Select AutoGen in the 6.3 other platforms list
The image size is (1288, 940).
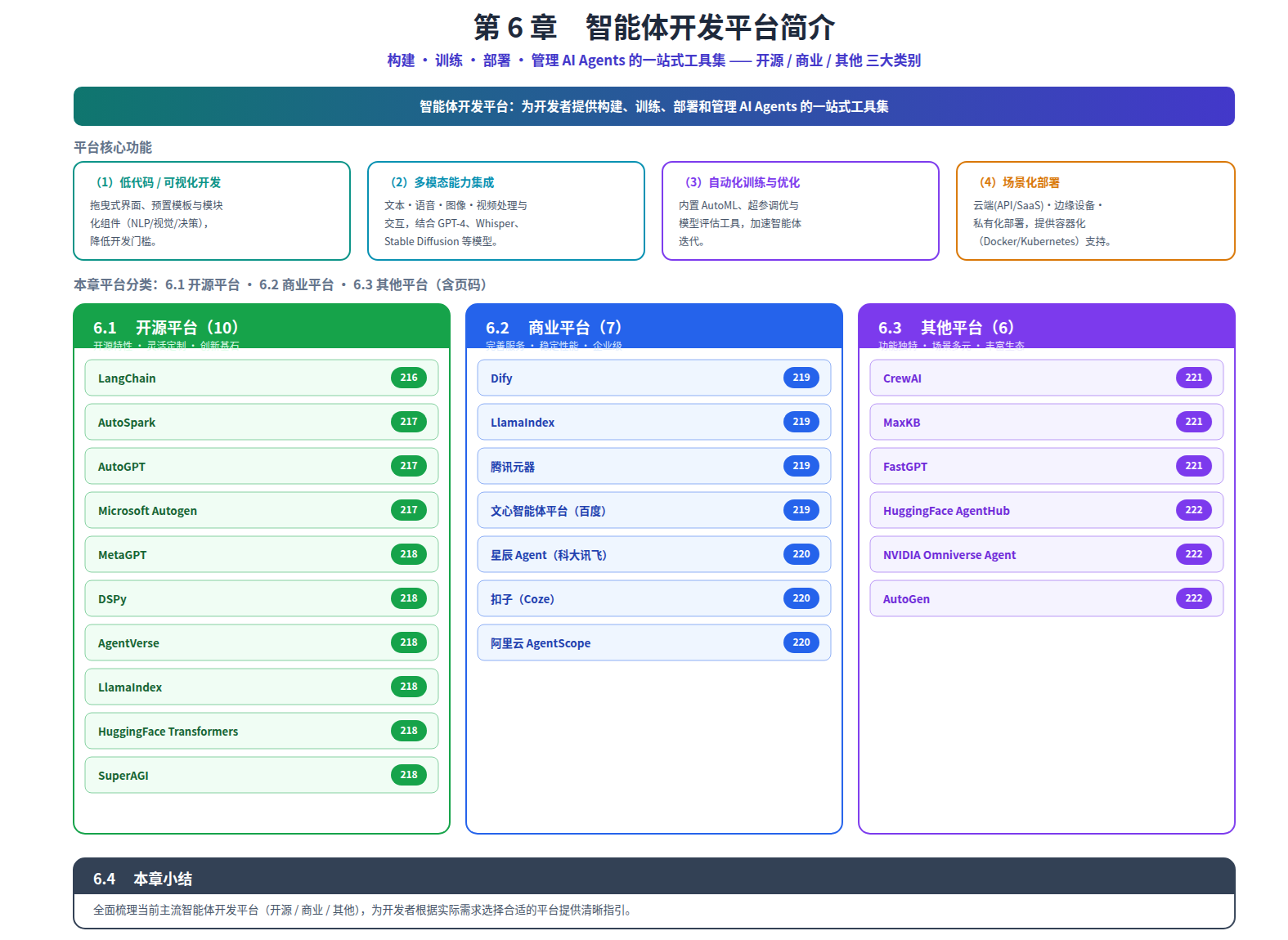(1047, 598)
